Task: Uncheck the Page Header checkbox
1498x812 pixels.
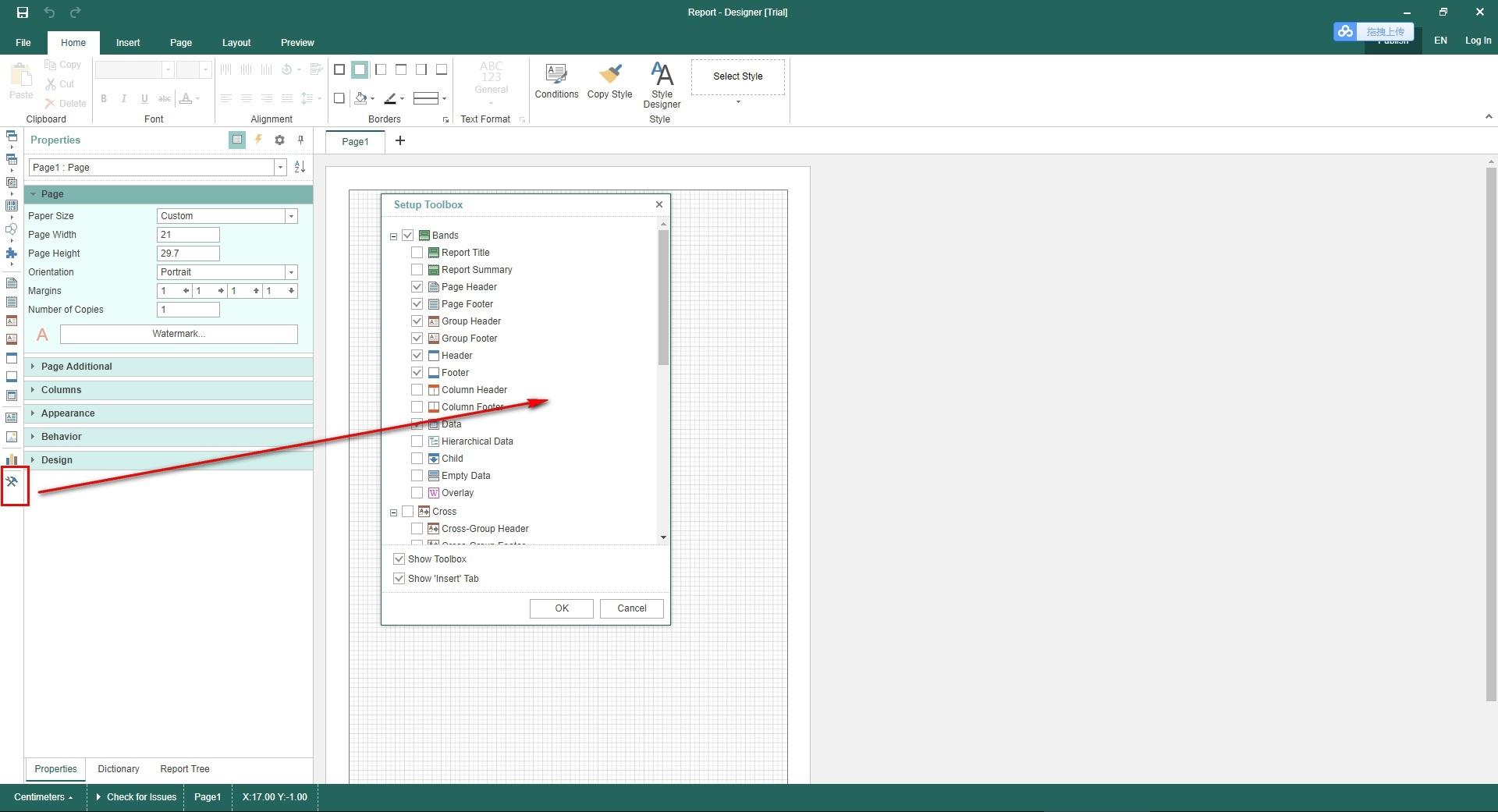Action: (x=417, y=287)
